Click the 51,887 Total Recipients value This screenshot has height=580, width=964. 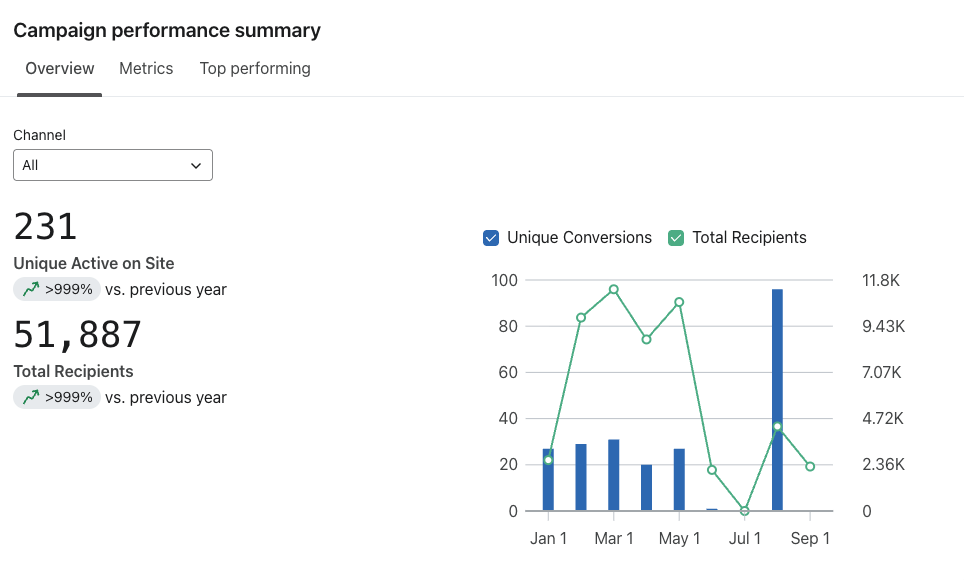77,334
